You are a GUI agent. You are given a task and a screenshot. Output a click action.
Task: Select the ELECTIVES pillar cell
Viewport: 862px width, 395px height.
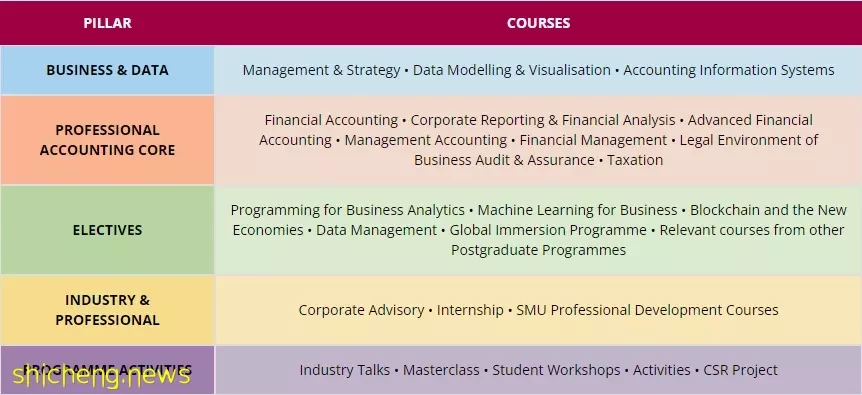[x=107, y=230]
